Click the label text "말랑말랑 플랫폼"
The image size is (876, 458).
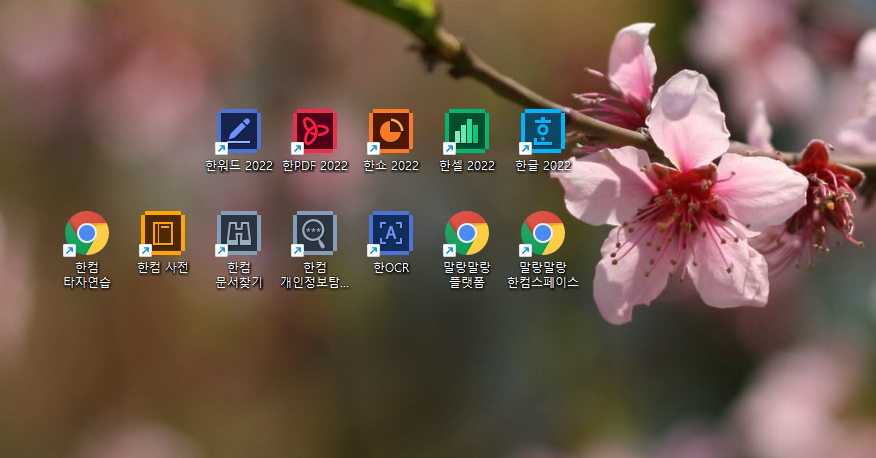click(x=467, y=275)
